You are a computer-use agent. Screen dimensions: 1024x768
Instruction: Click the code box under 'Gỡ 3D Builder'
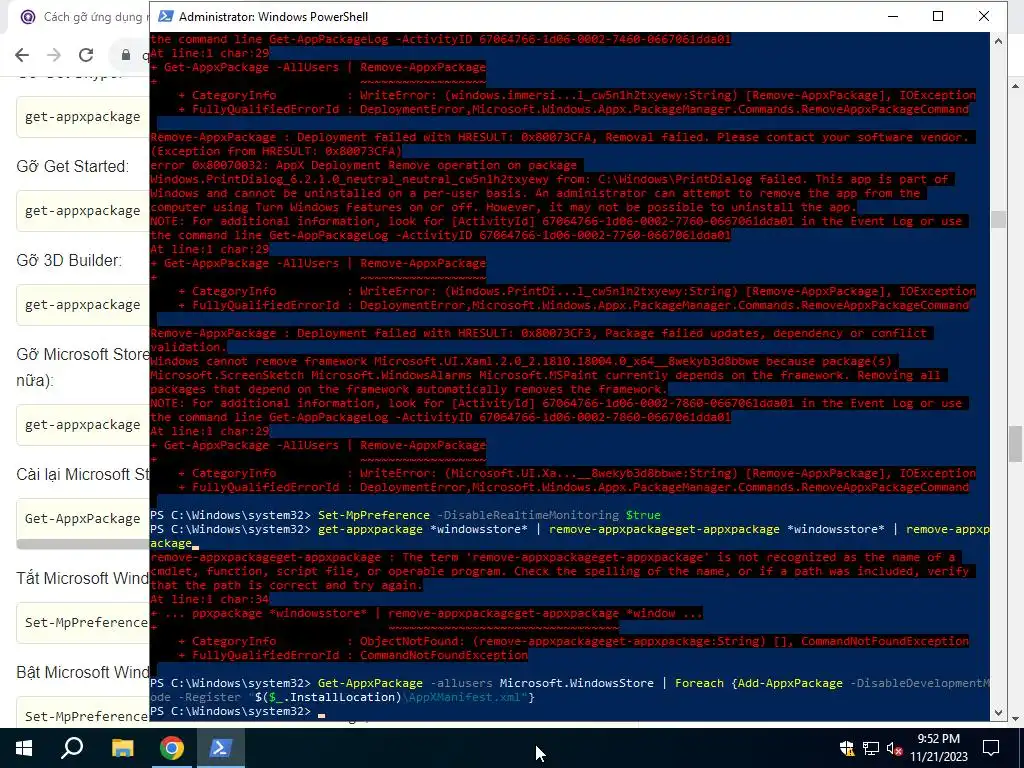point(83,304)
